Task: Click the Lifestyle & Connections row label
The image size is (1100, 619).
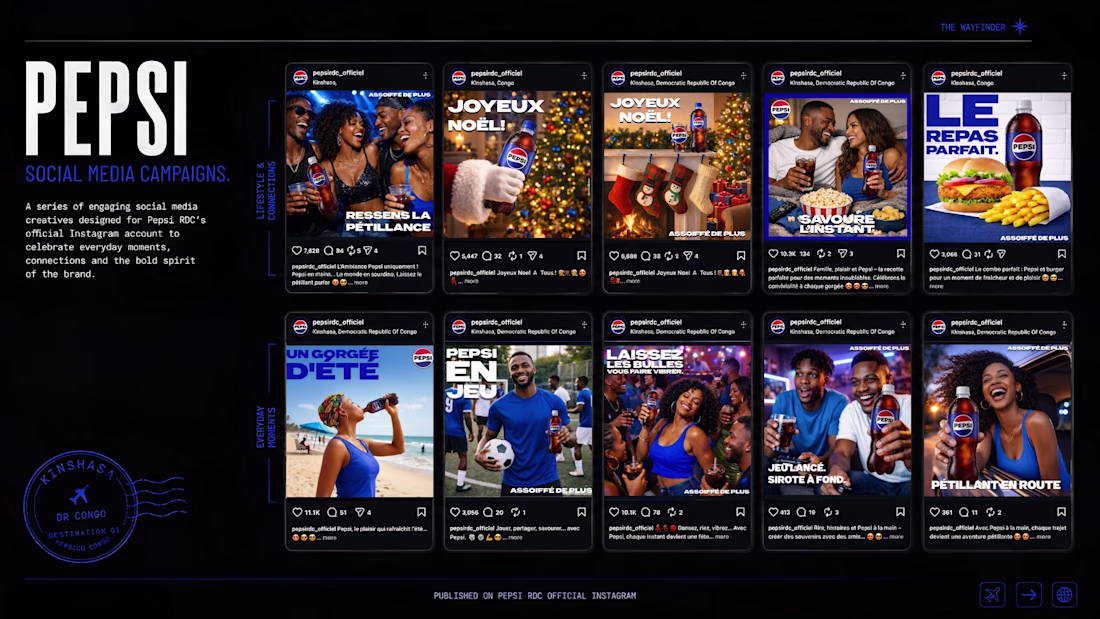Action: coord(266,190)
